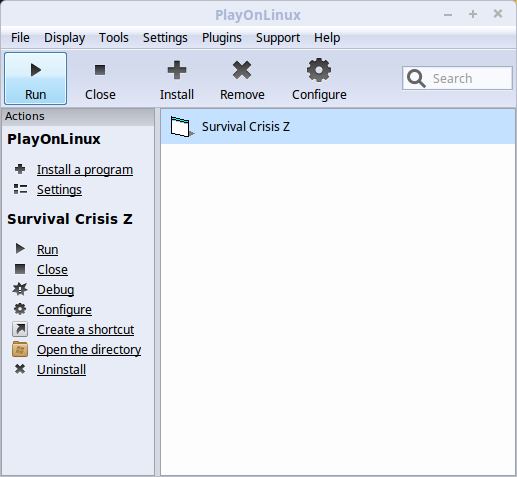Minimize the PlayOnLinux window
This screenshot has height=477, width=517.
point(448,14)
